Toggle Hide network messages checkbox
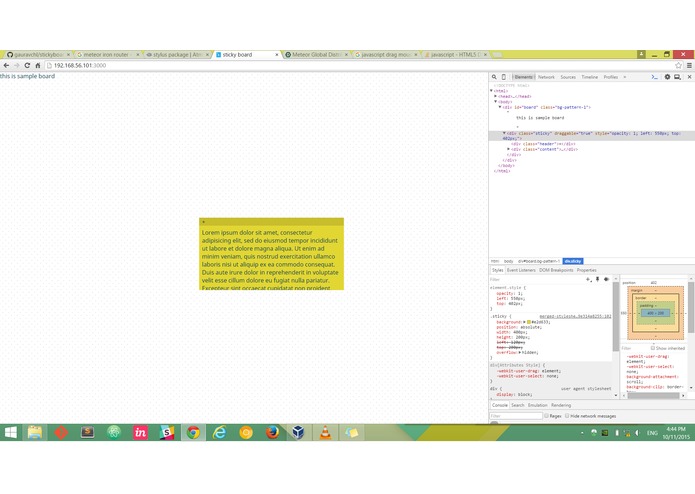The image size is (695, 494). (567, 416)
